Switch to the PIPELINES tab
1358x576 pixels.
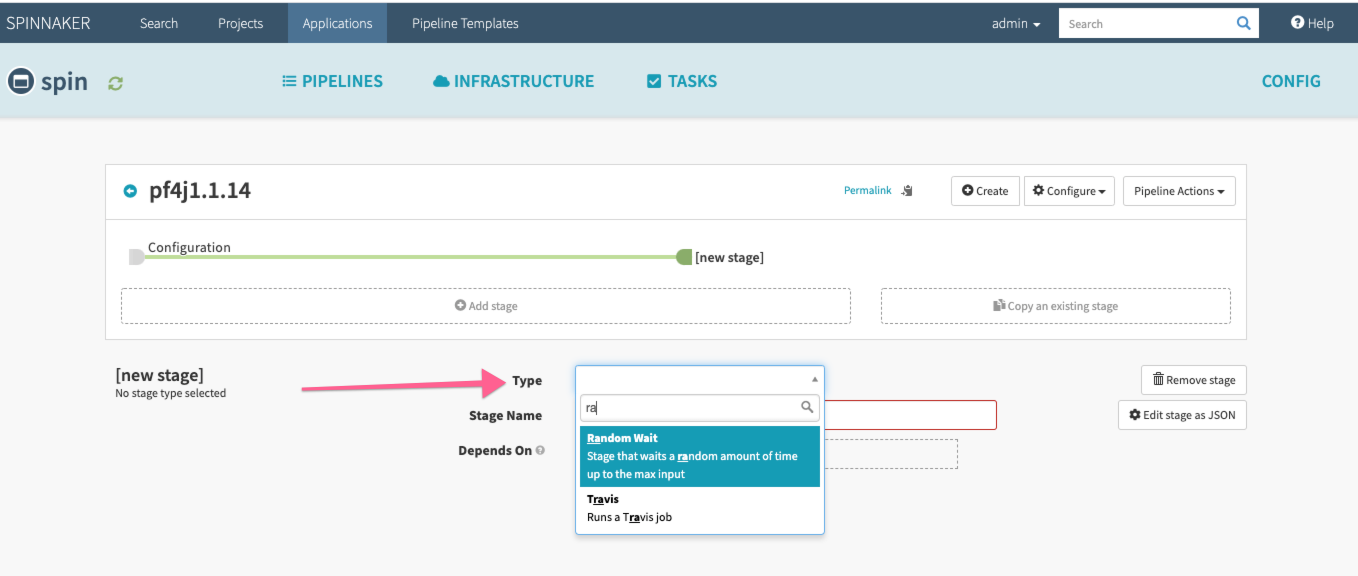[x=333, y=81]
